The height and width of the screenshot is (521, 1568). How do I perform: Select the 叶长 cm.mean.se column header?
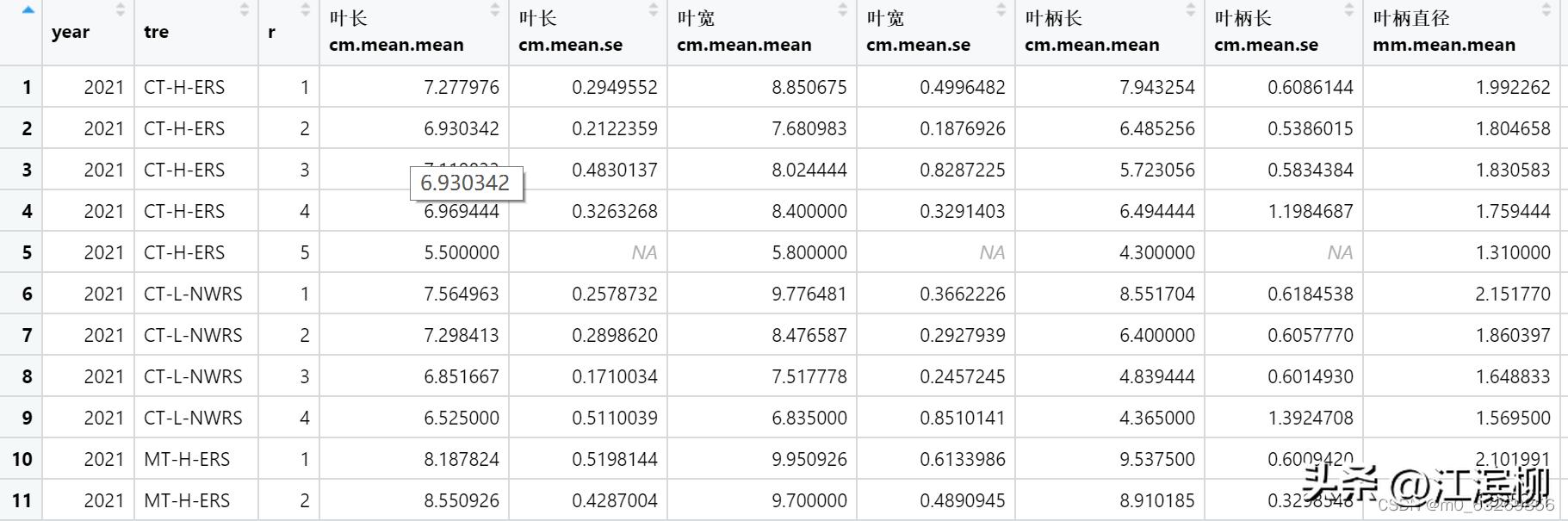coord(570,32)
